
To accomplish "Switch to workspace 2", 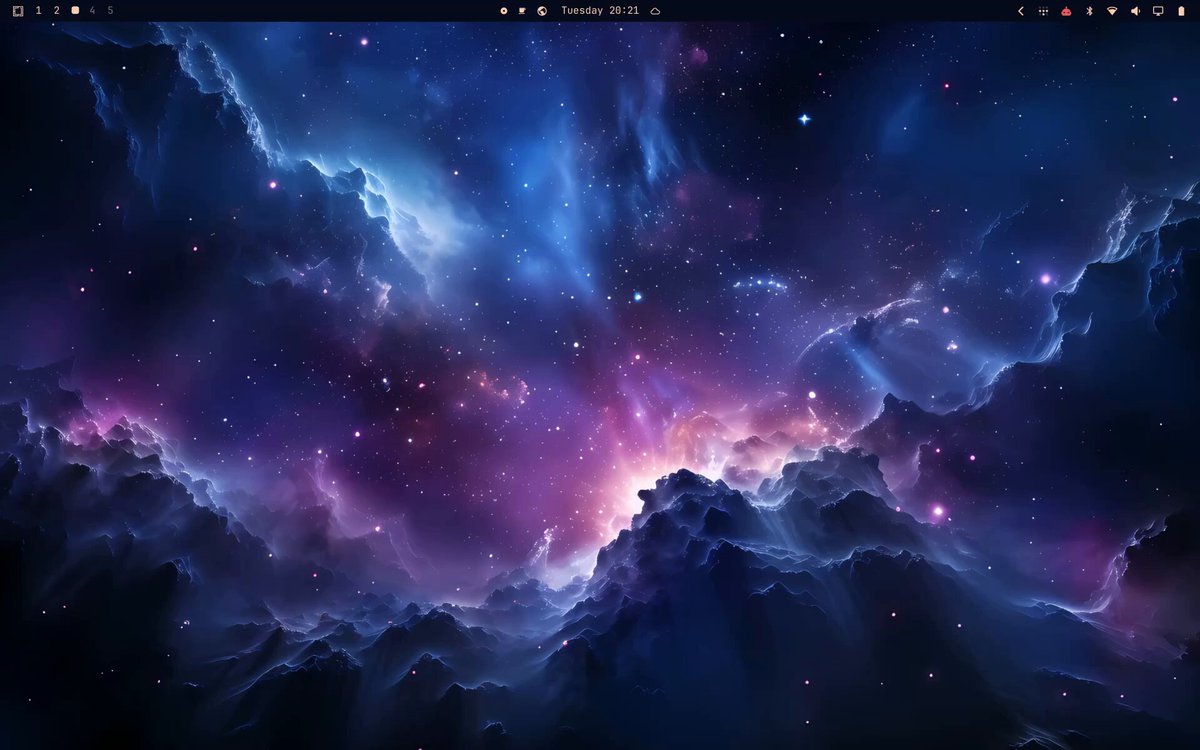I will (57, 11).
